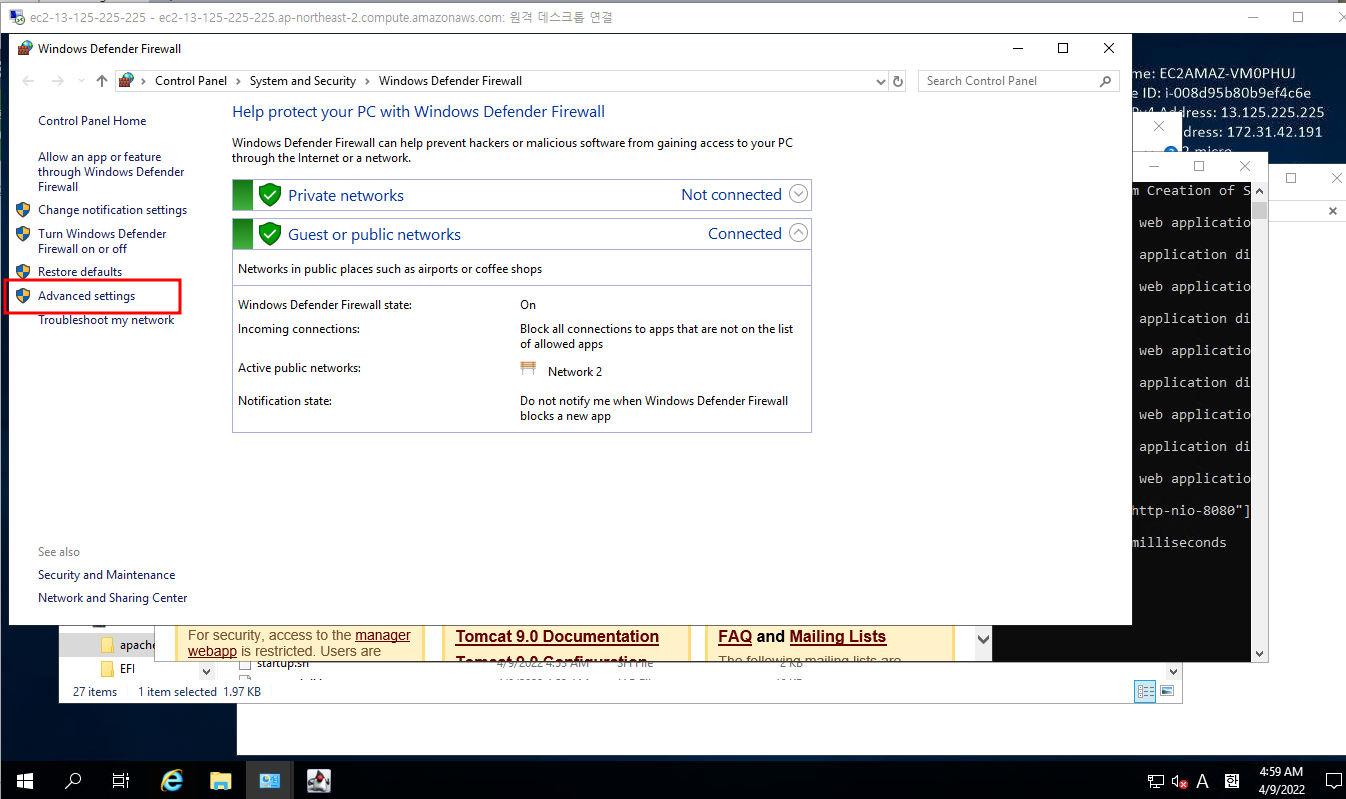
Task: Open Task View on the taskbar
Action: pos(121,780)
